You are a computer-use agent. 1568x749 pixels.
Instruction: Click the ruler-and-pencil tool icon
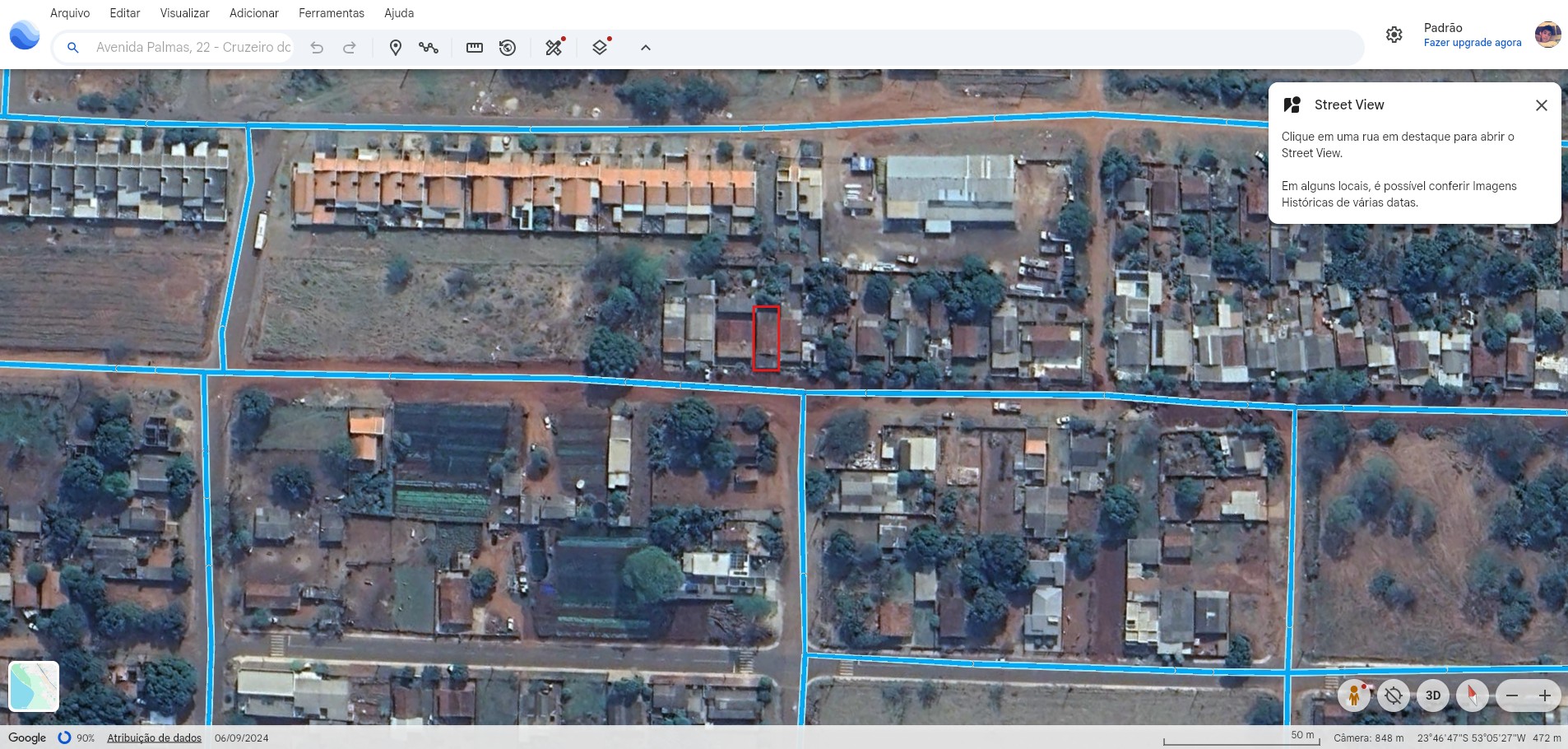pyautogui.click(x=554, y=48)
